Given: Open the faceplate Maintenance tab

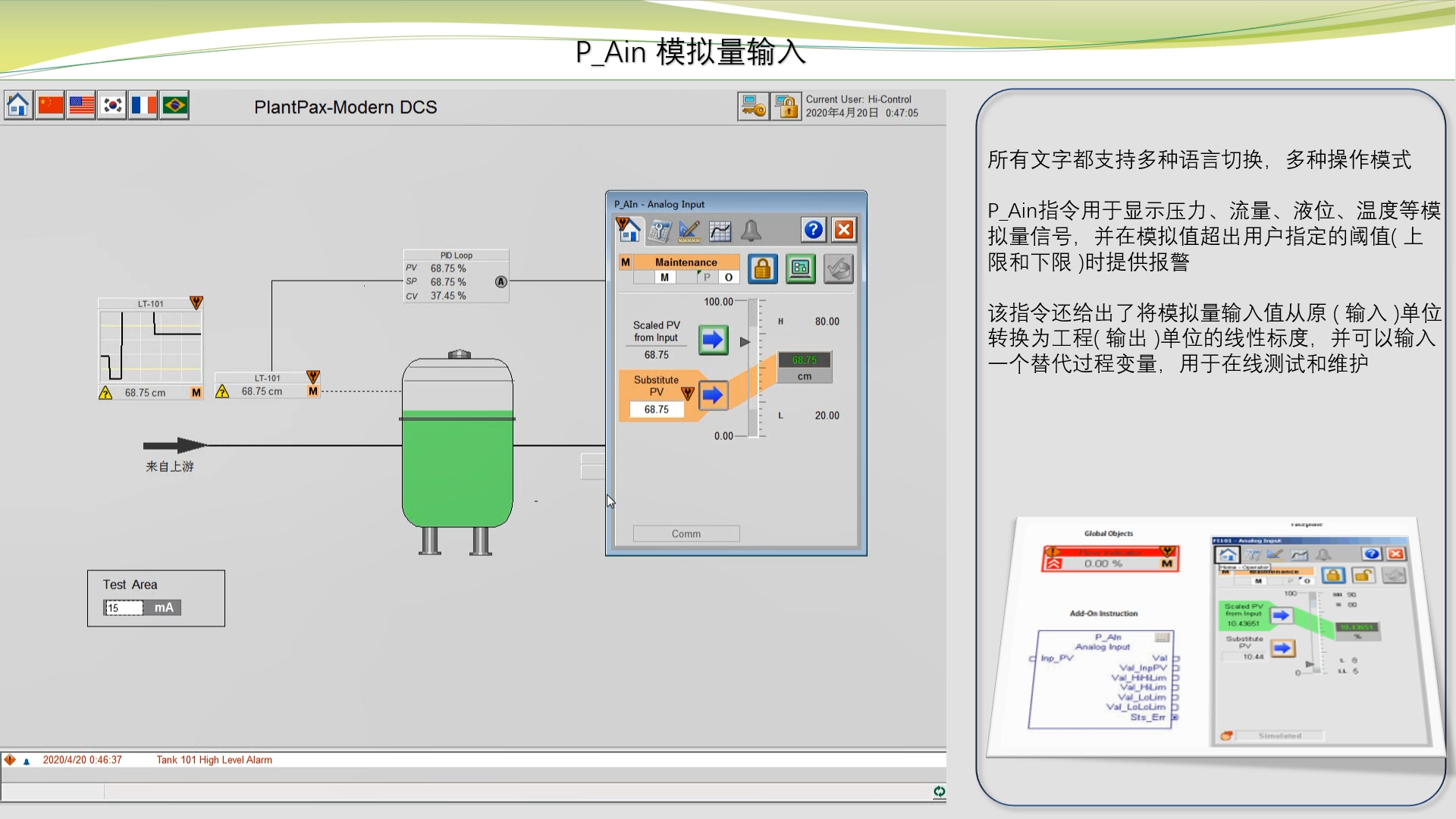Looking at the screenshot, I should (x=659, y=231).
